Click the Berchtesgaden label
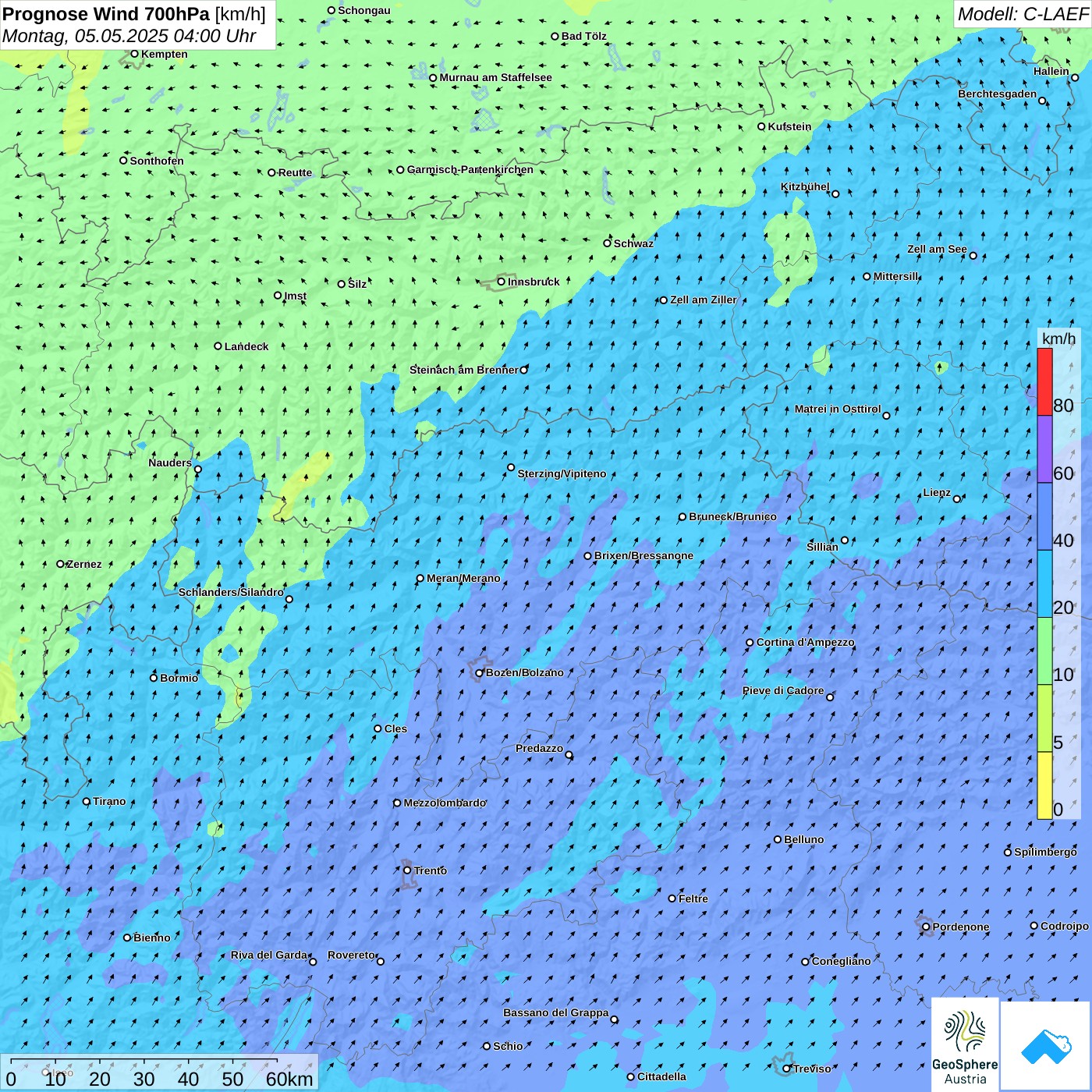The height and width of the screenshot is (1092, 1092). click(997, 94)
